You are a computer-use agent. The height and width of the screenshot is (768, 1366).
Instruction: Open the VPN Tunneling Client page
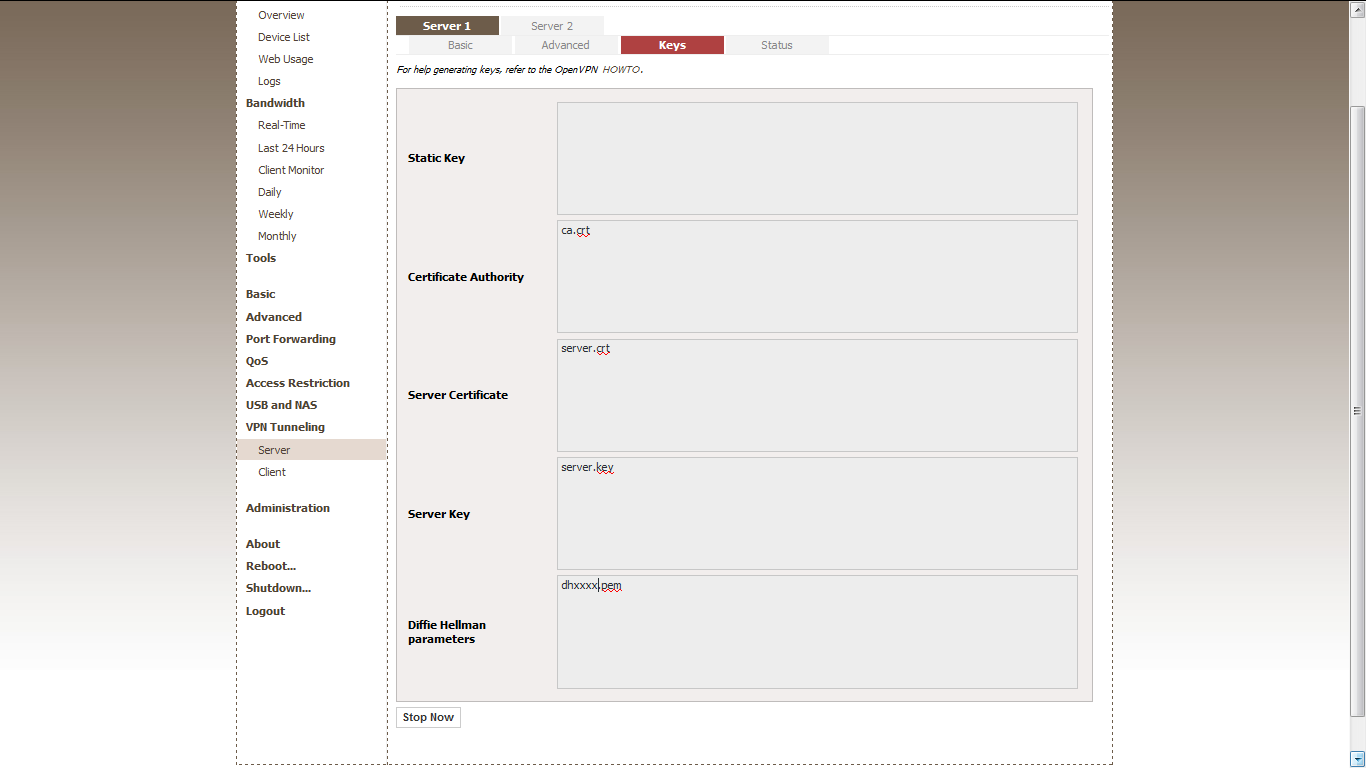272,472
